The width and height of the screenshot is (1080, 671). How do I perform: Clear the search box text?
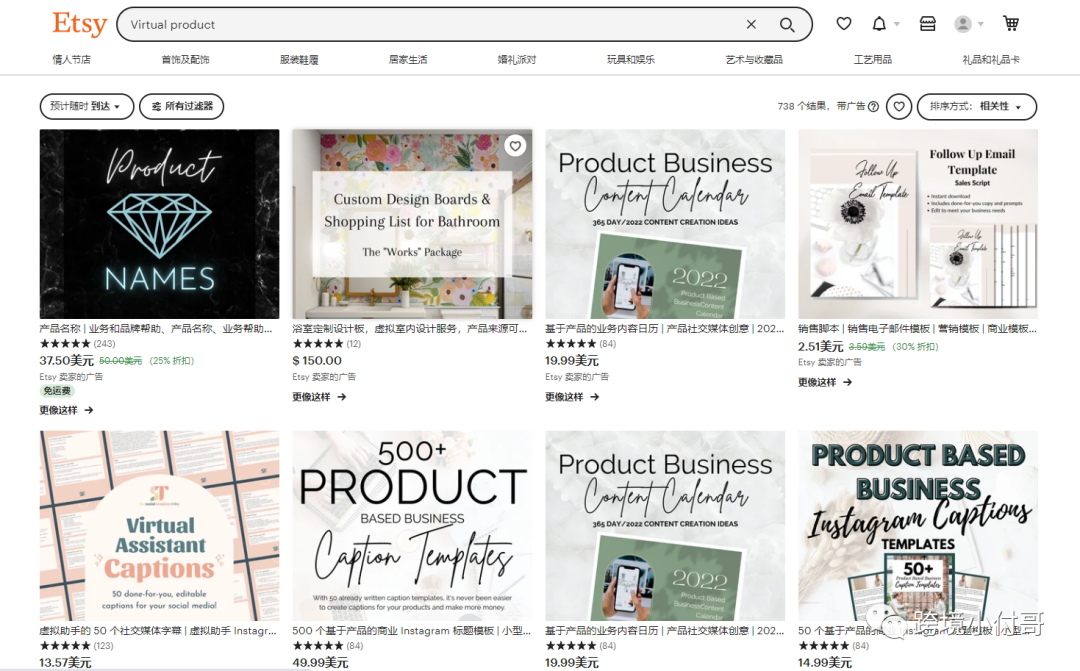(x=752, y=25)
